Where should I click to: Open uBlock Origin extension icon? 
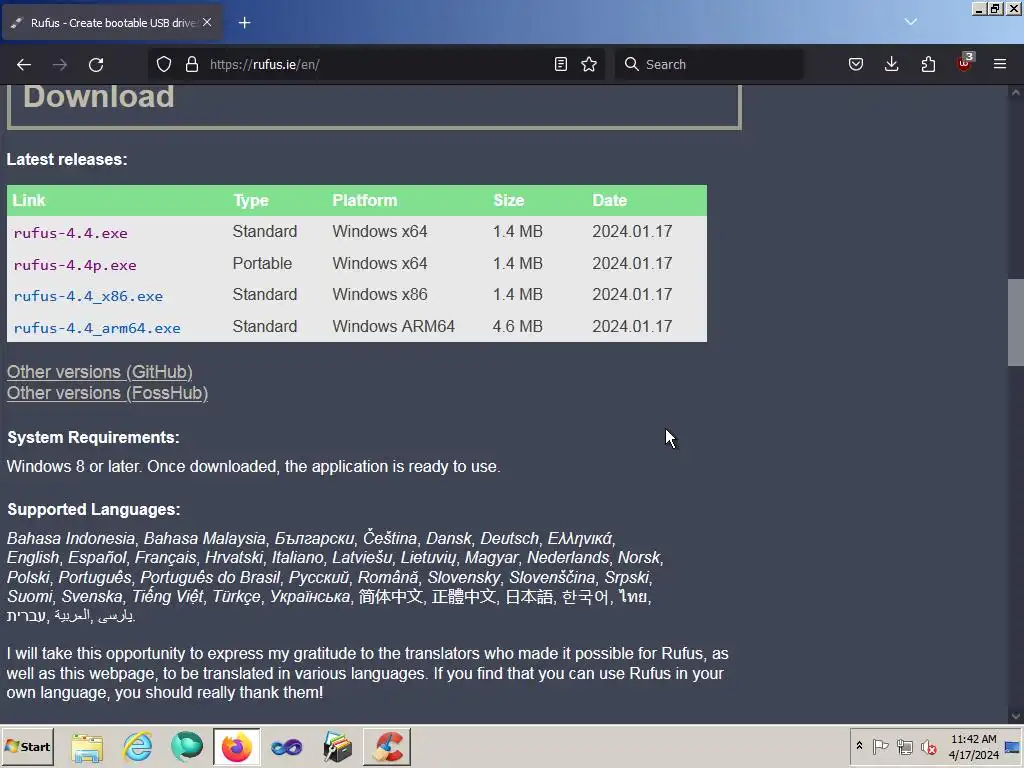[x=964, y=63]
